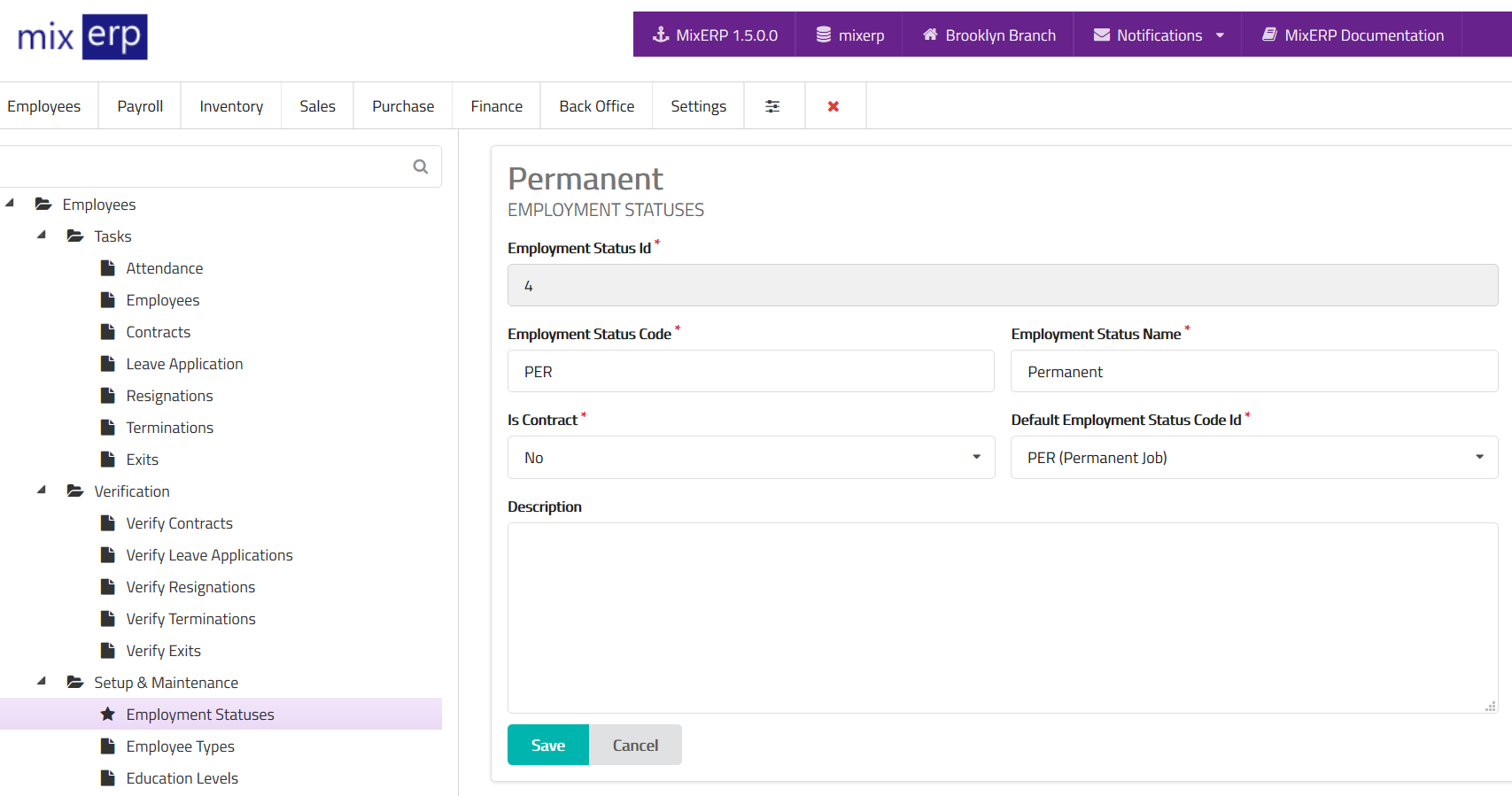This screenshot has height=796, width=1512.
Task: Collapse the Tasks folder in tree
Action: coord(42,236)
